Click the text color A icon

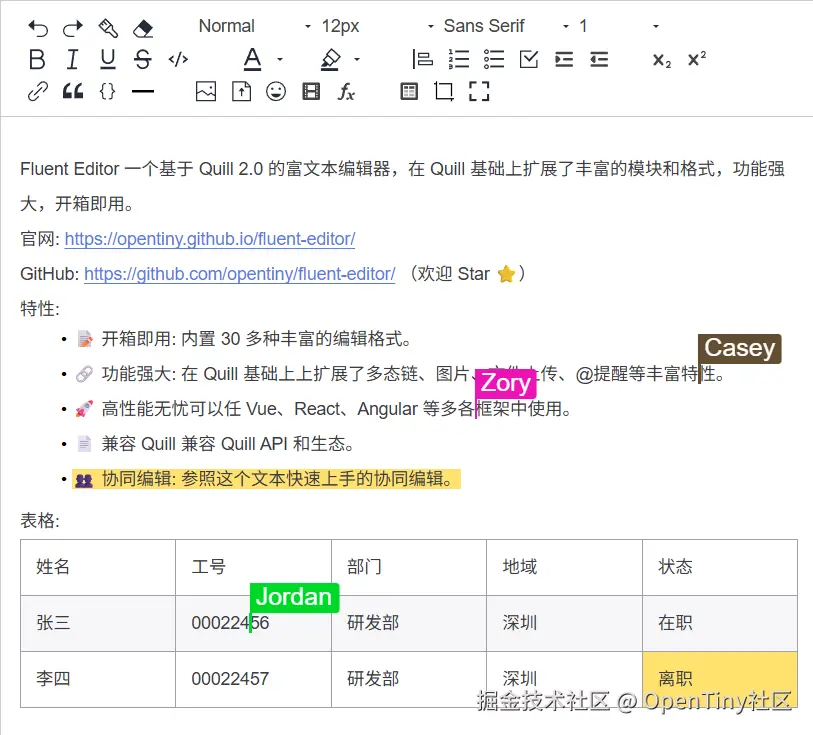253,59
